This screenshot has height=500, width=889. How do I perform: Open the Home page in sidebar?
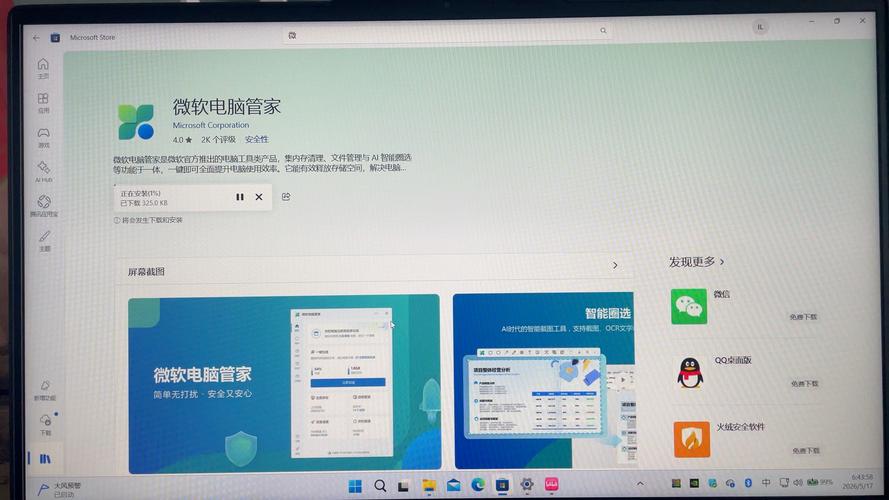click(x=43, y=68)
